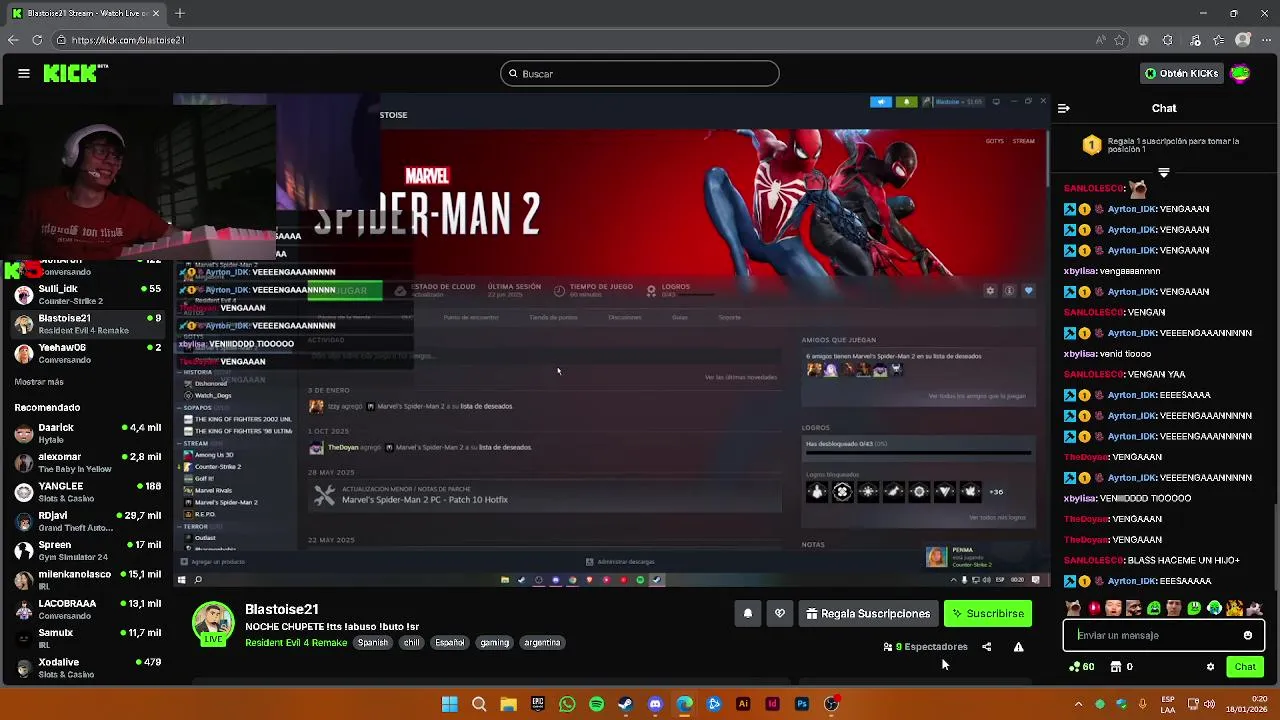Screen dimensions: 1280x720
Task: Select the Spanish stream tag
Action: pos(372,642)
